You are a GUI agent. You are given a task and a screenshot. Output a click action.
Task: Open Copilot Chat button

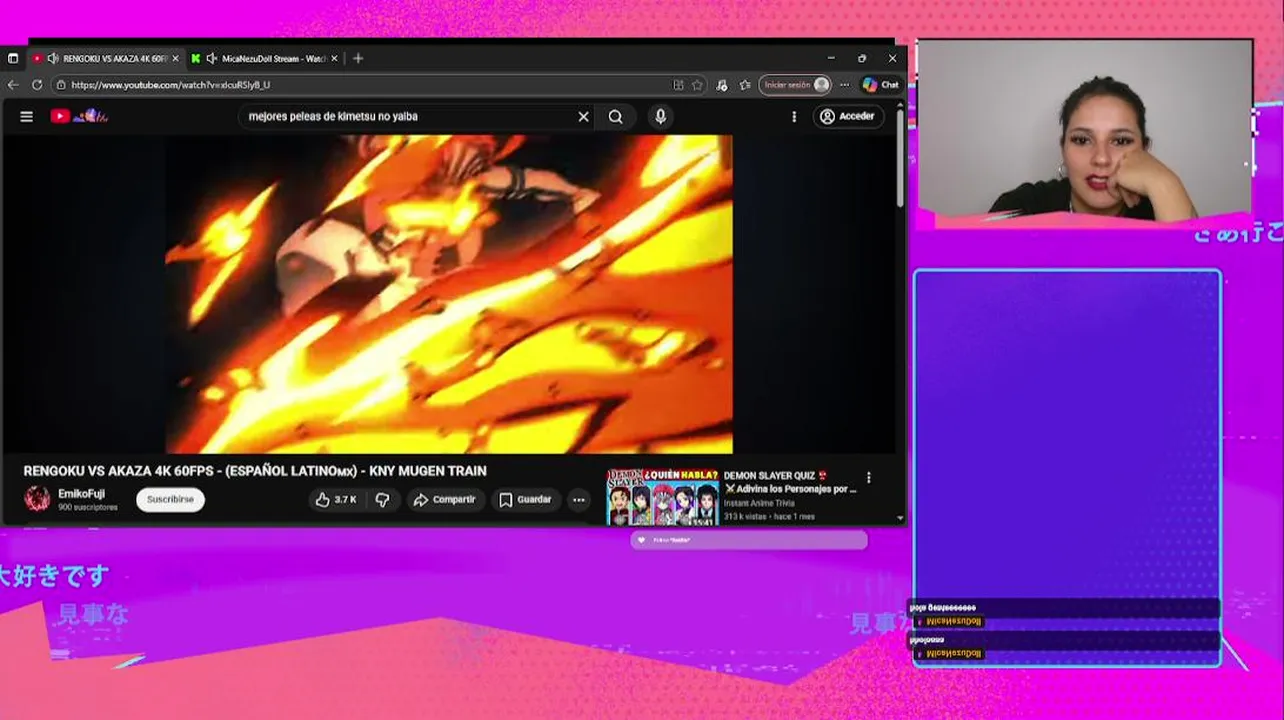[881, 85]
